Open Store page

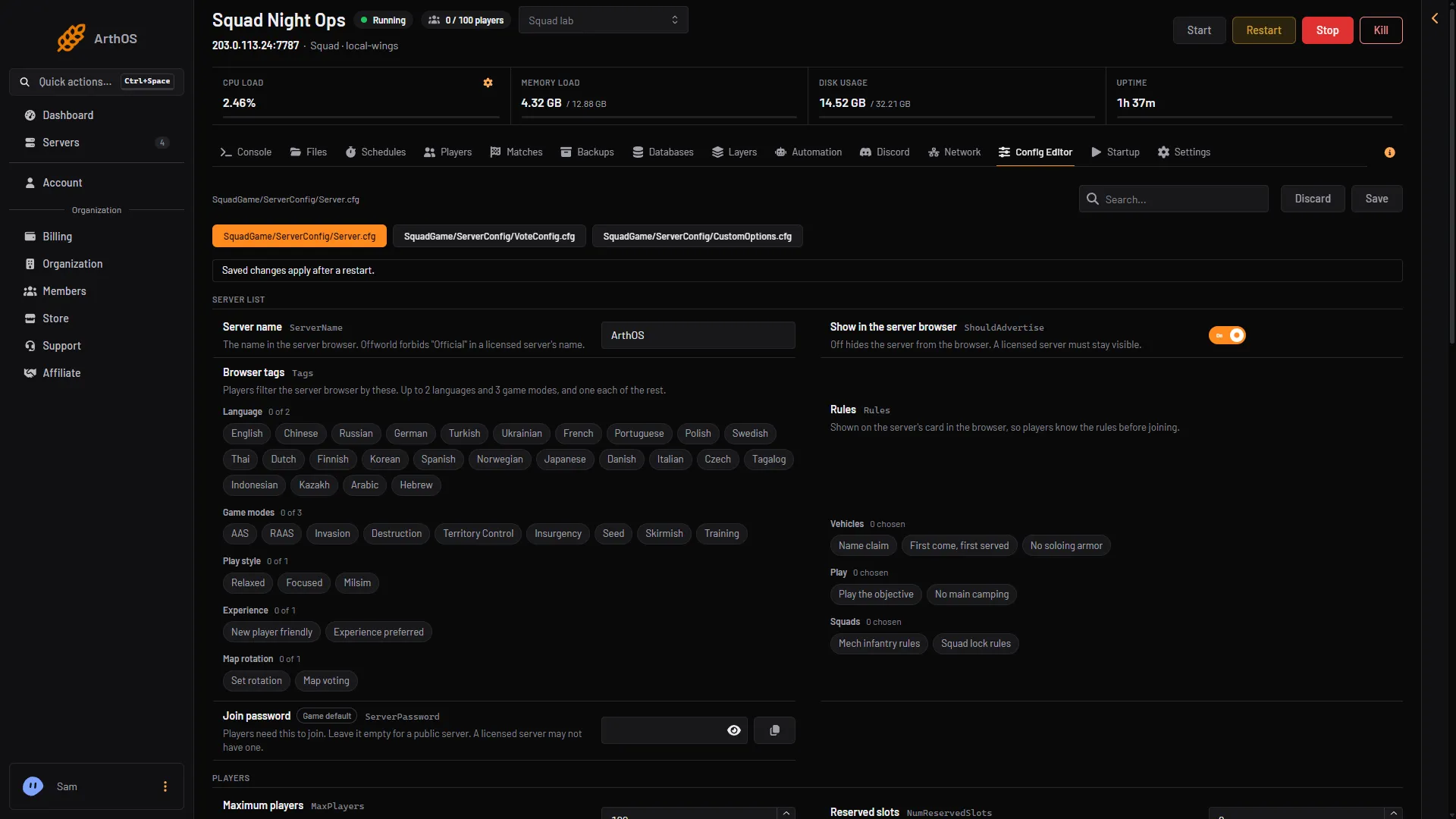[x=96, y=318]
